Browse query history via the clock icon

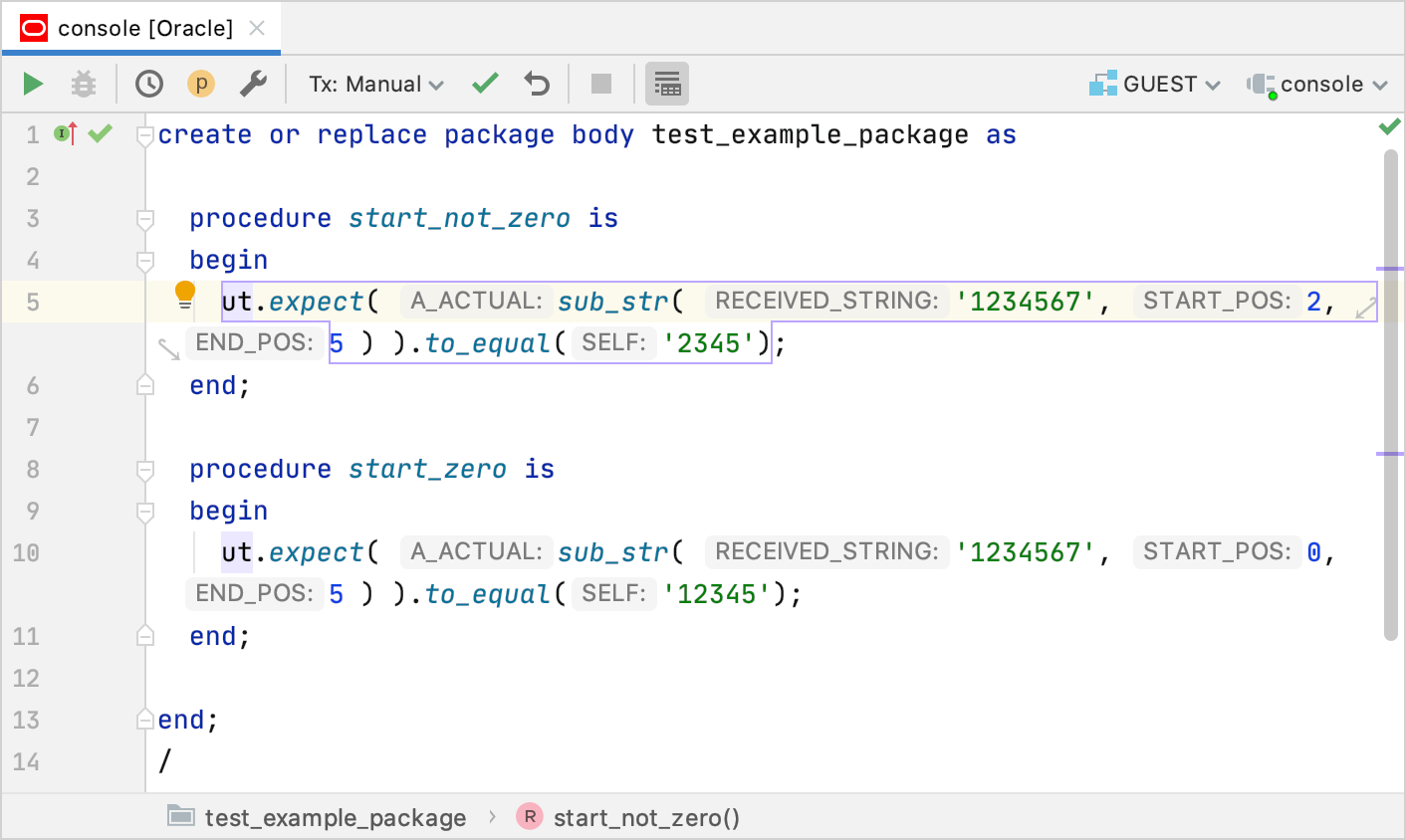(x=148, y=84)
